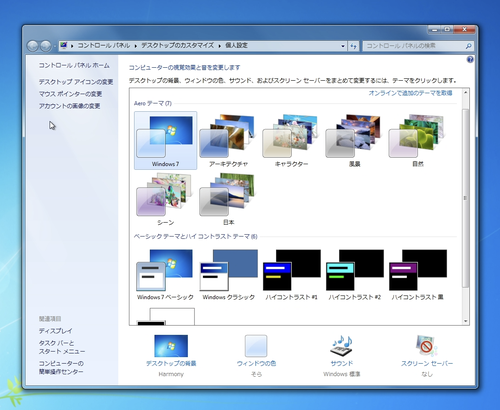This screenshot has height=410, width=500.
Task: Open スクリーン セーバー icon
Action: pyautogui.click(x=427, y=346)
